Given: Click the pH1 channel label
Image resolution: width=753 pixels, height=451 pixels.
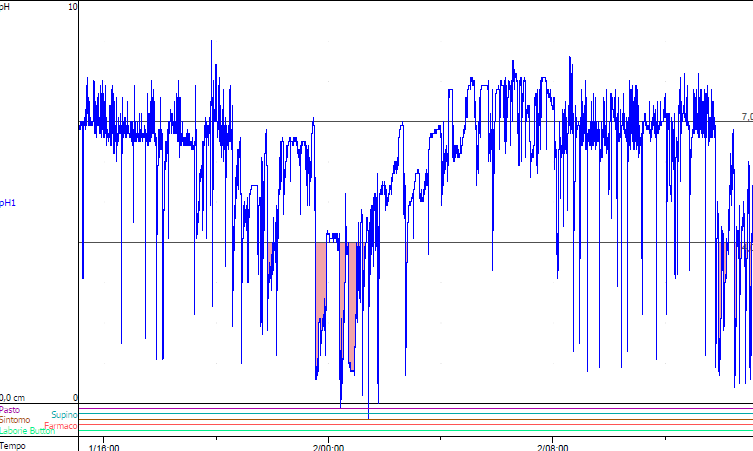Looking at the screenshot, I should click(8, 203).
